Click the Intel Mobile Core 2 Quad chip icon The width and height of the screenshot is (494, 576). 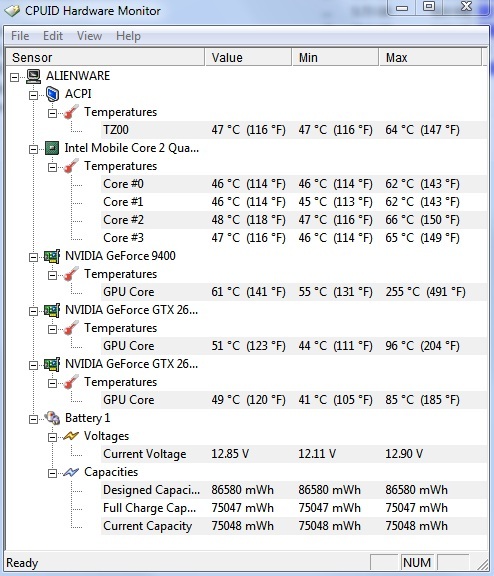52,148
